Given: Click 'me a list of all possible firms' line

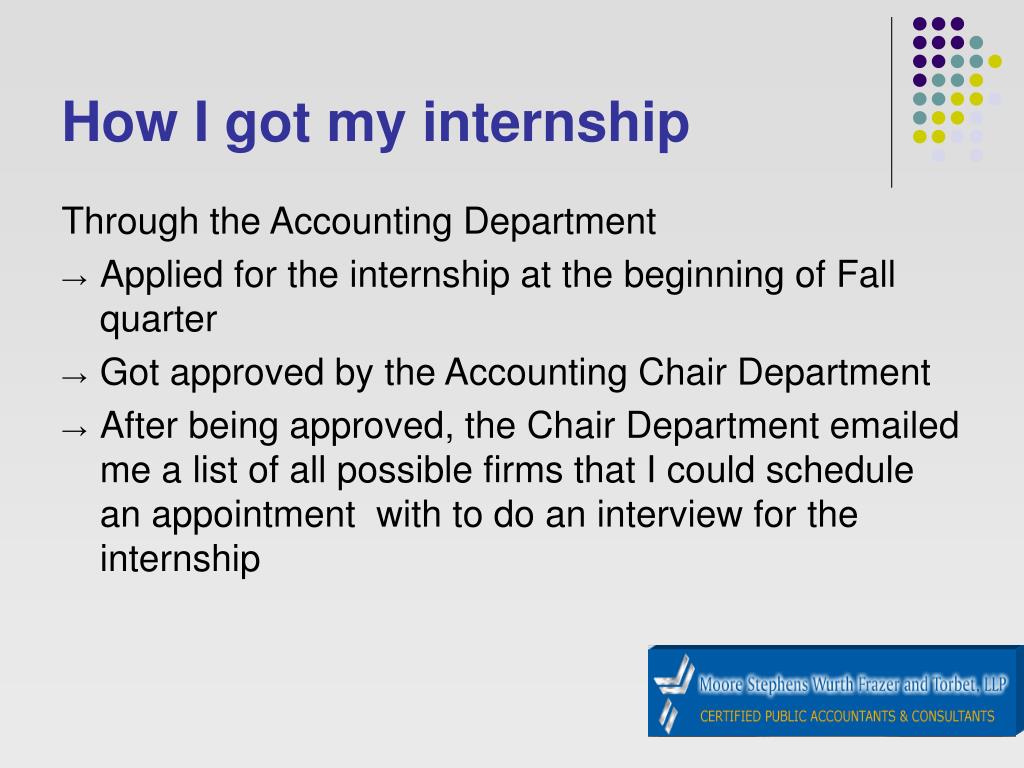Looking at the screenshot, I should pos(507,471).
